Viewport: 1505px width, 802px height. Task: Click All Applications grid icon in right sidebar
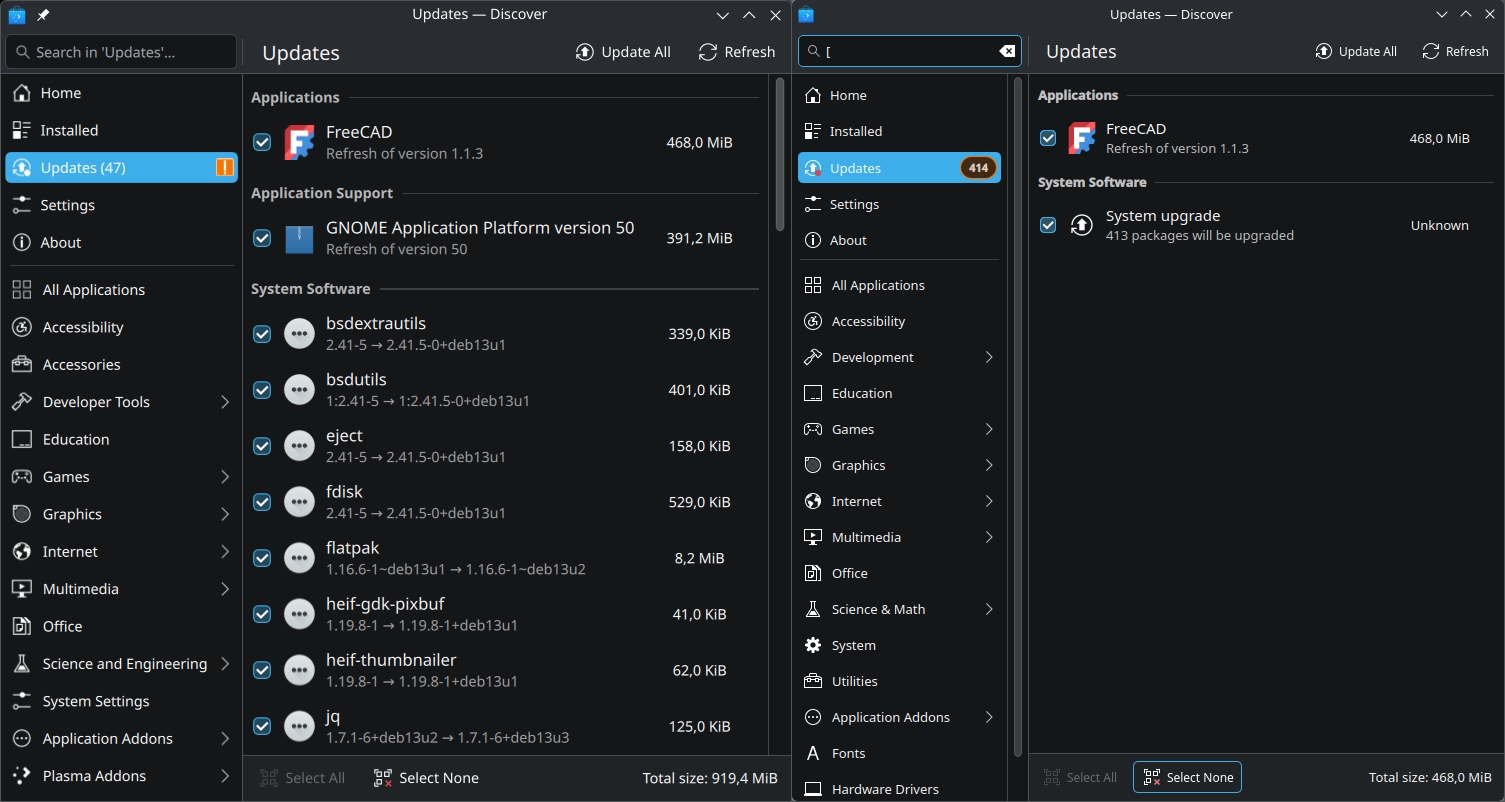[x=813, y=285]
